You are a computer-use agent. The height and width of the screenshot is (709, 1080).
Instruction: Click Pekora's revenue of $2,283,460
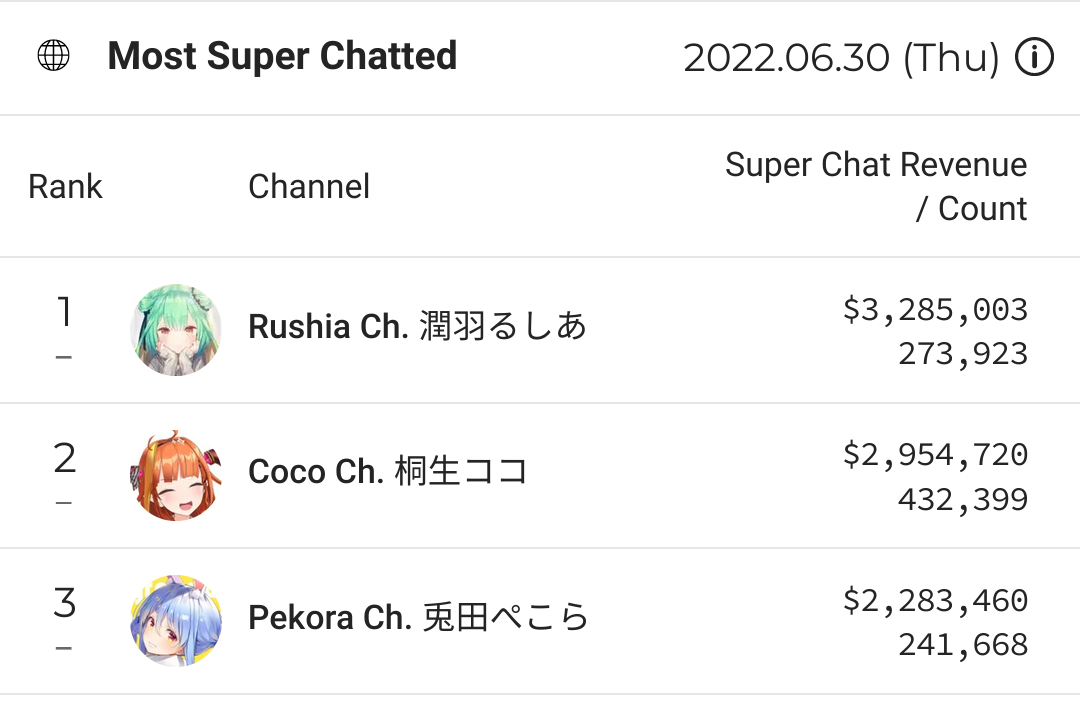935,601
